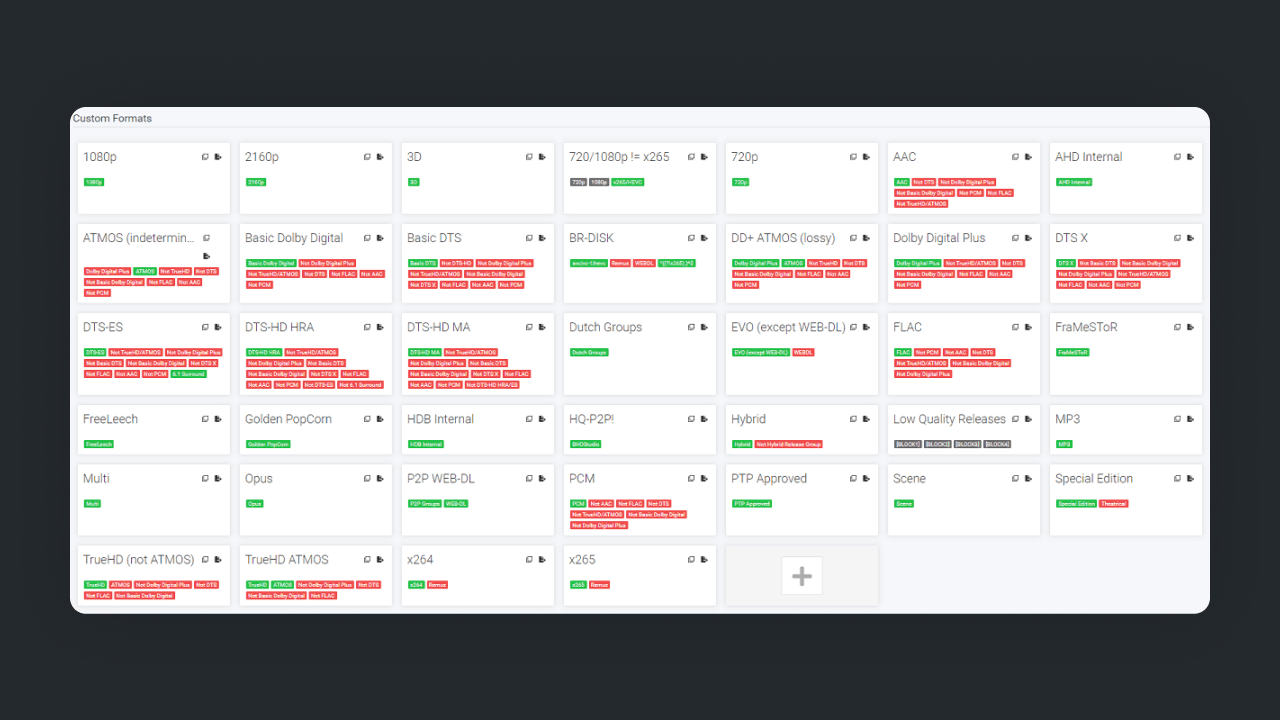1280x720 pixels.
Task: Clone the PCM custom format
Action: (x=691, y=479)
